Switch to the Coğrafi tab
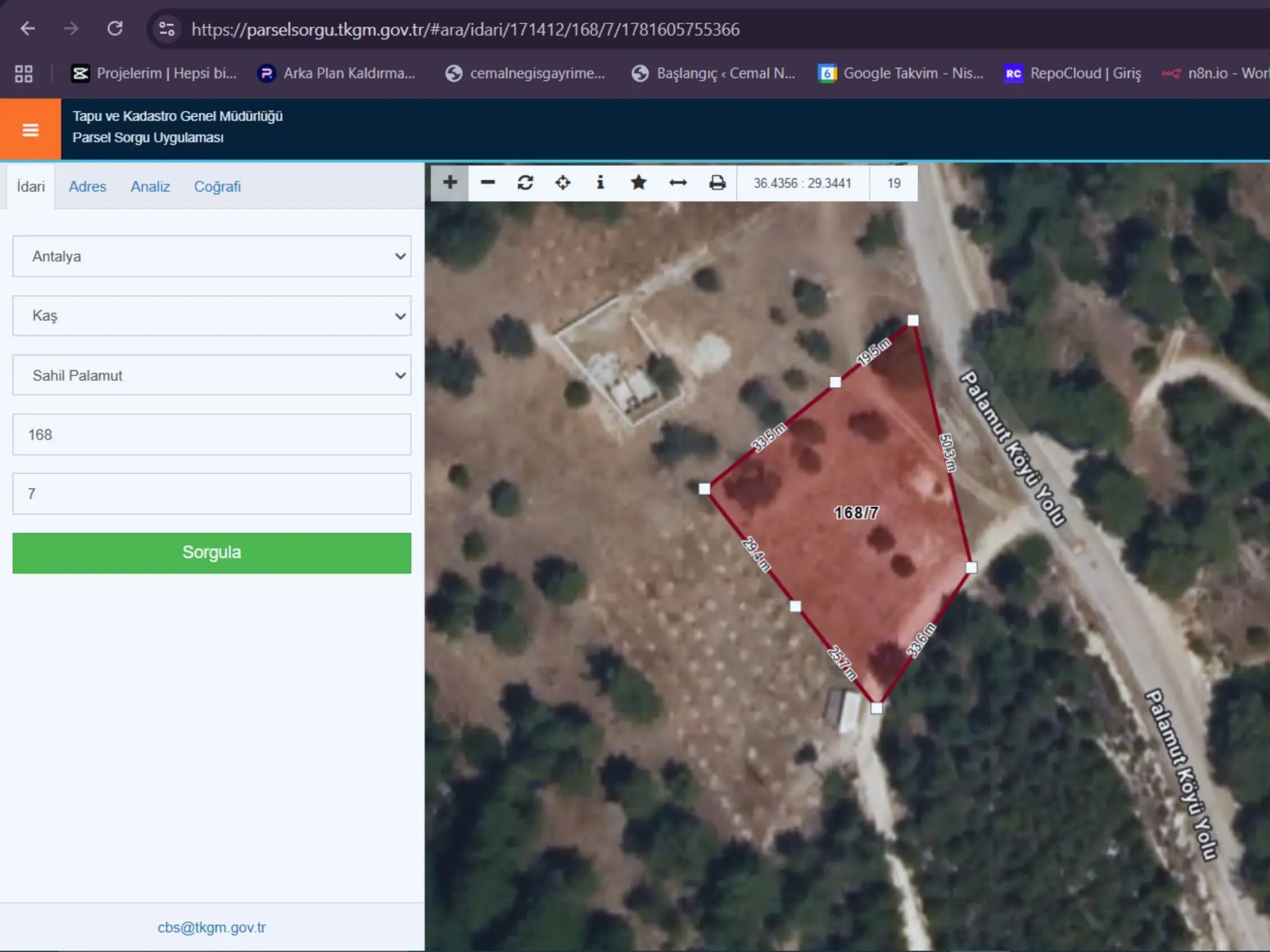Image resolution: width=1270 pixels, height=952 pixels. pos(217,187)
